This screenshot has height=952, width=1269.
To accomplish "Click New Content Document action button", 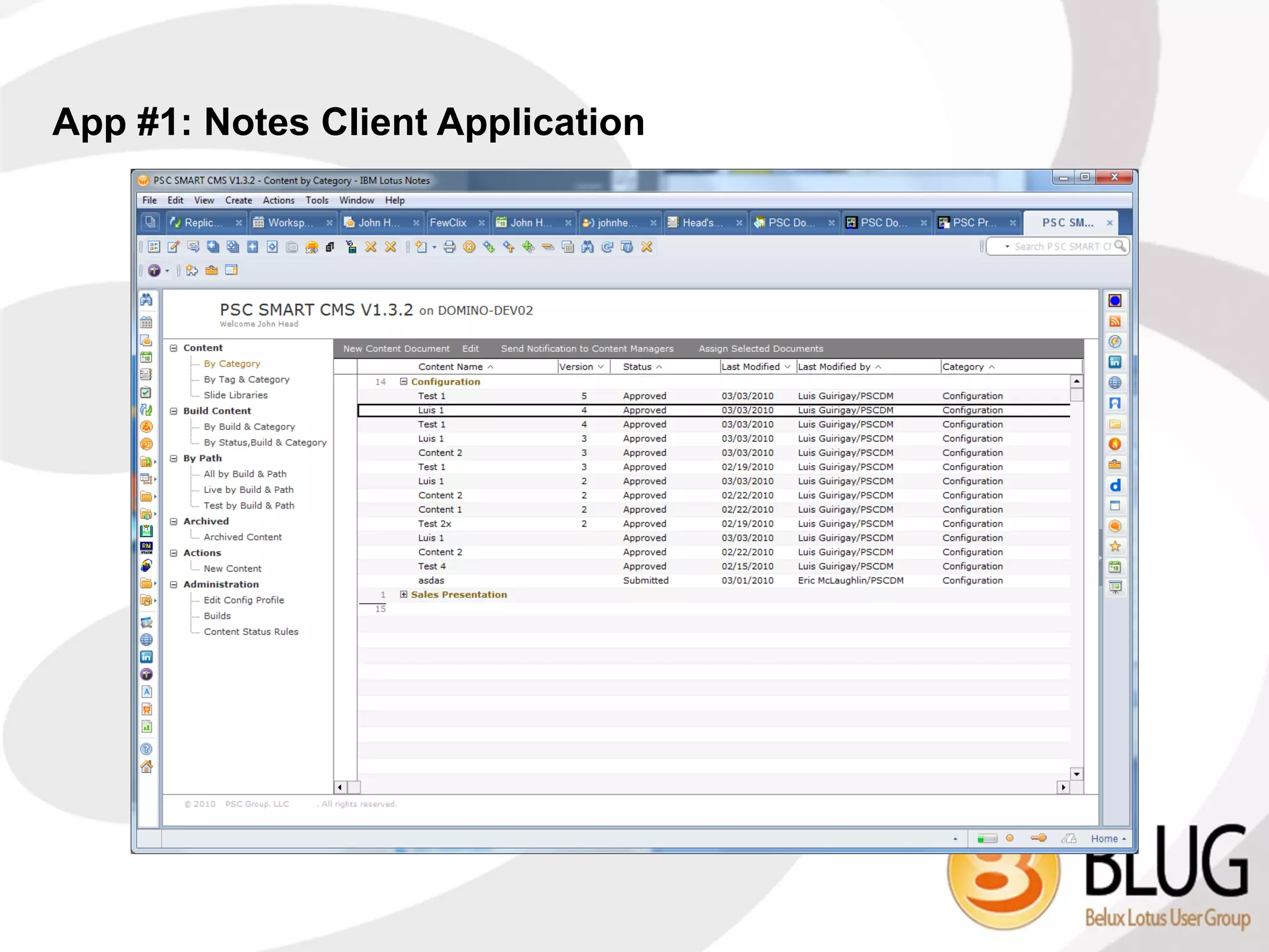I will 397,349.
